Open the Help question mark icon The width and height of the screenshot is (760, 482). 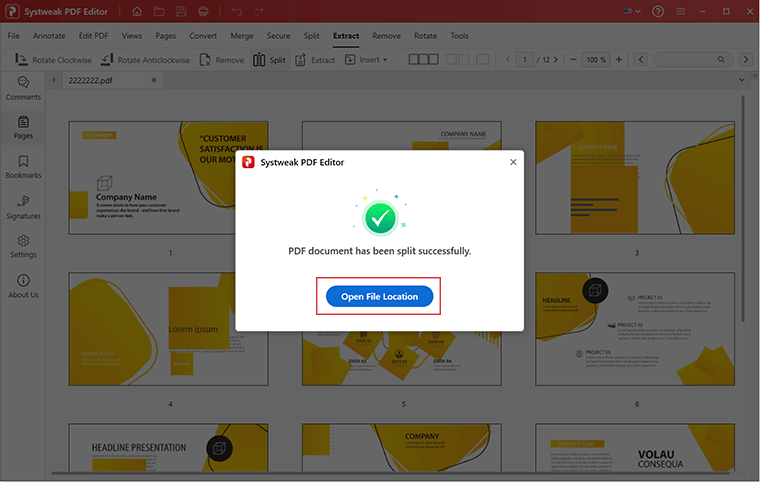click(658, 11)
